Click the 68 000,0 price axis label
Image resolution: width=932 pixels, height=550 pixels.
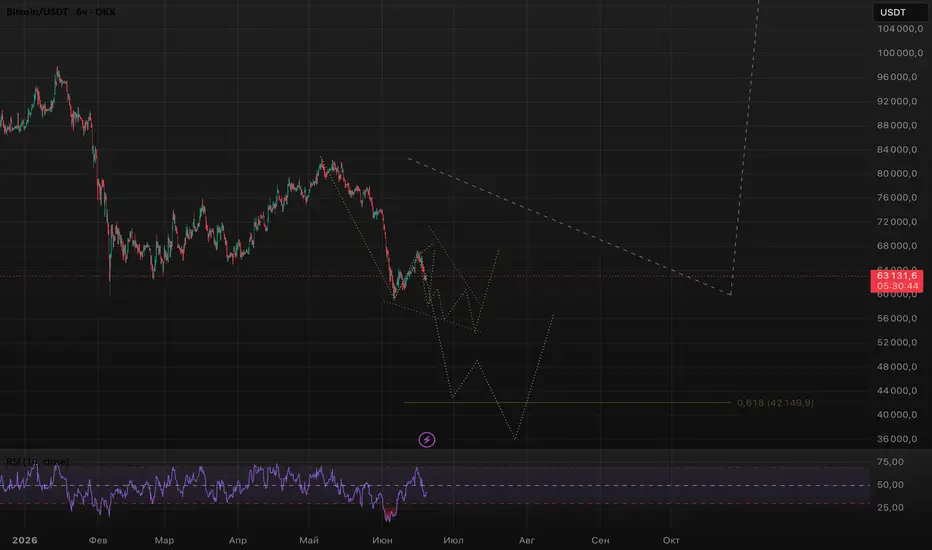click(x=897, y=246)
